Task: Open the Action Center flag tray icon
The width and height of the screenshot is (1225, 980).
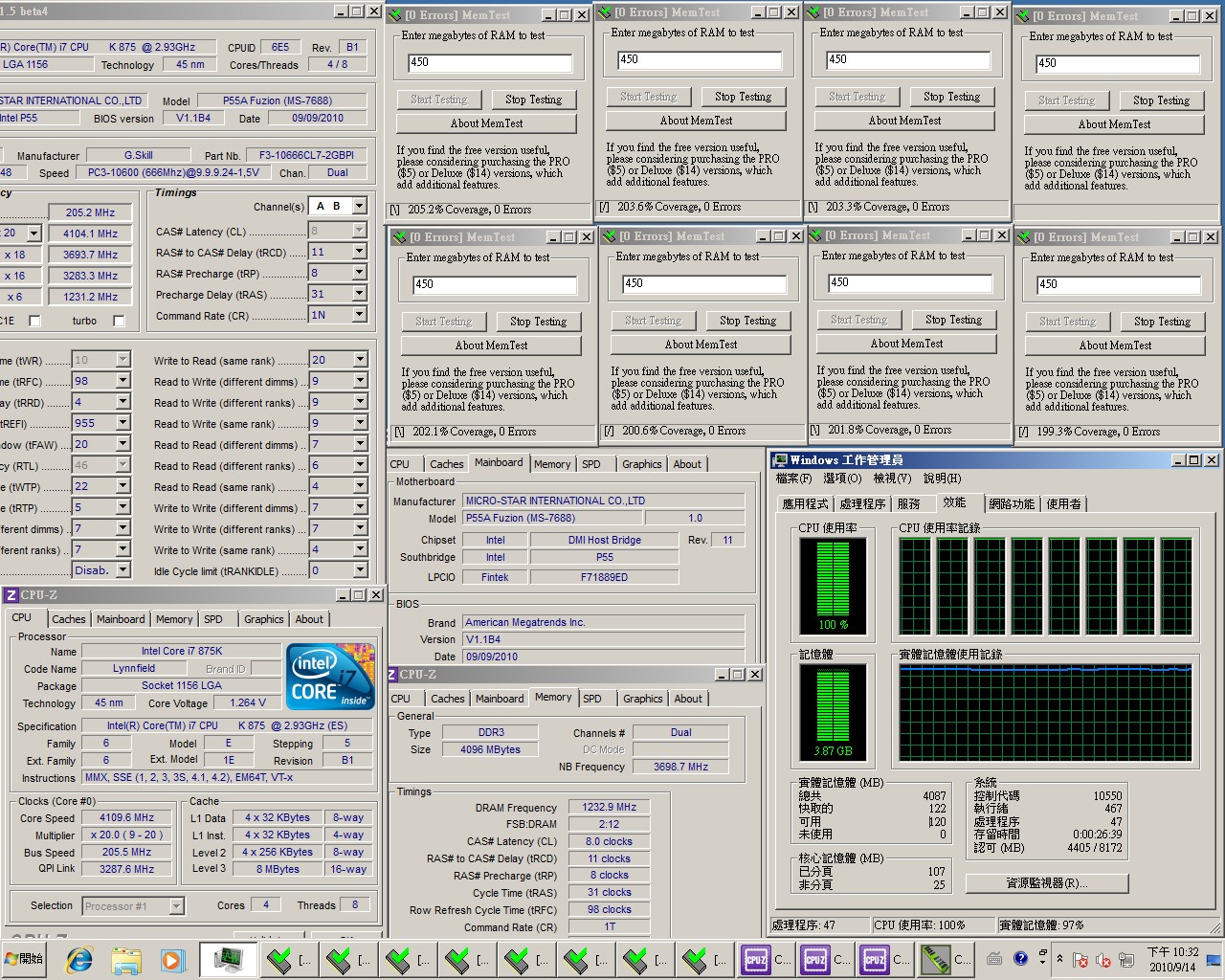Action: point(1080,960)
